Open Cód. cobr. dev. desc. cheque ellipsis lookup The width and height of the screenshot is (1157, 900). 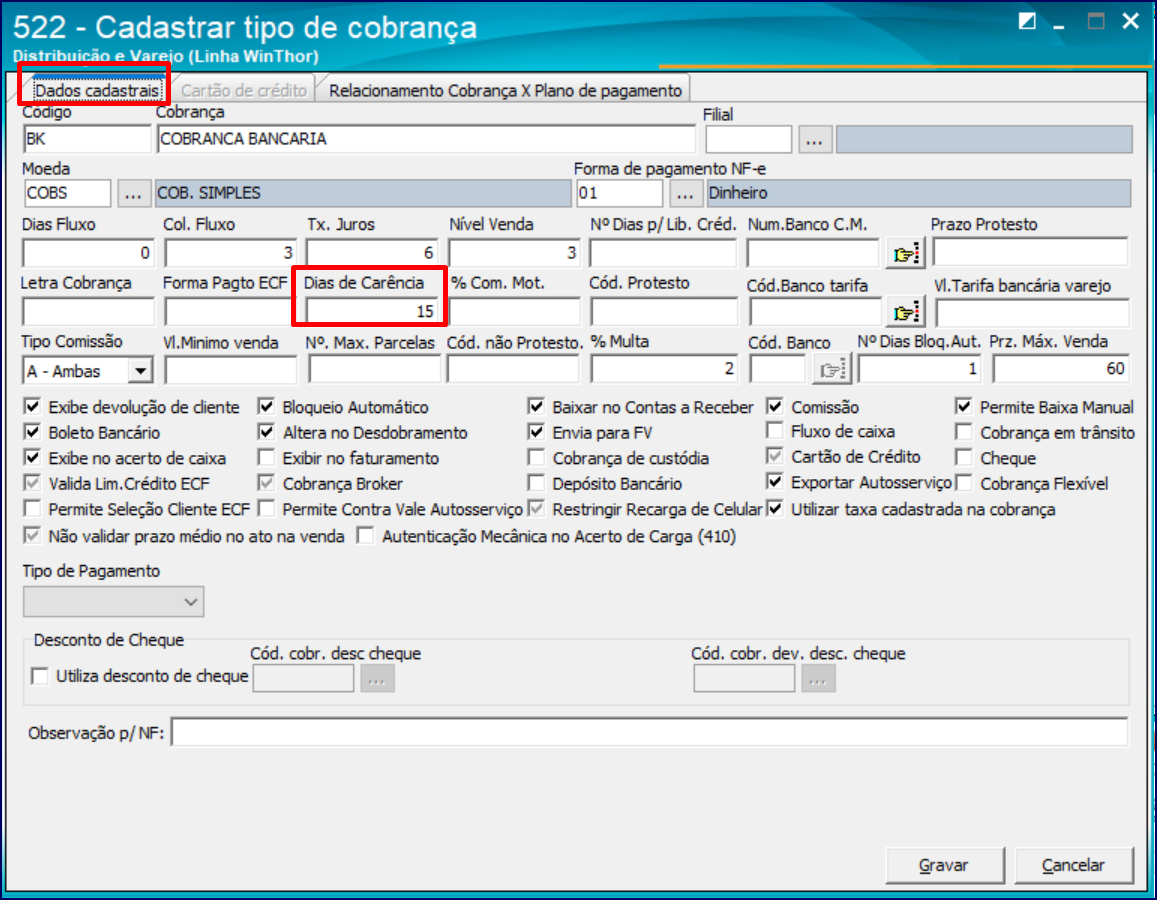click(x=818, y=679)
